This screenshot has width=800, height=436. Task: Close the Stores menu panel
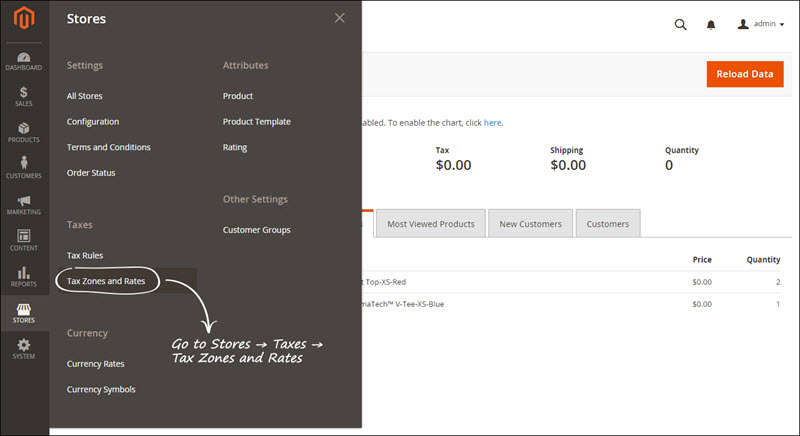[340, 18]
